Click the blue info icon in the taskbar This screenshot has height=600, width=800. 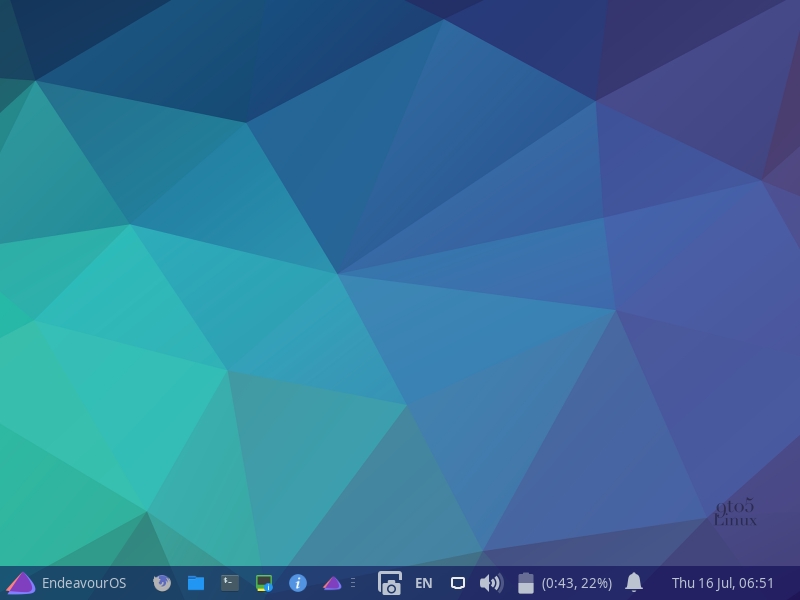(296, 582)
